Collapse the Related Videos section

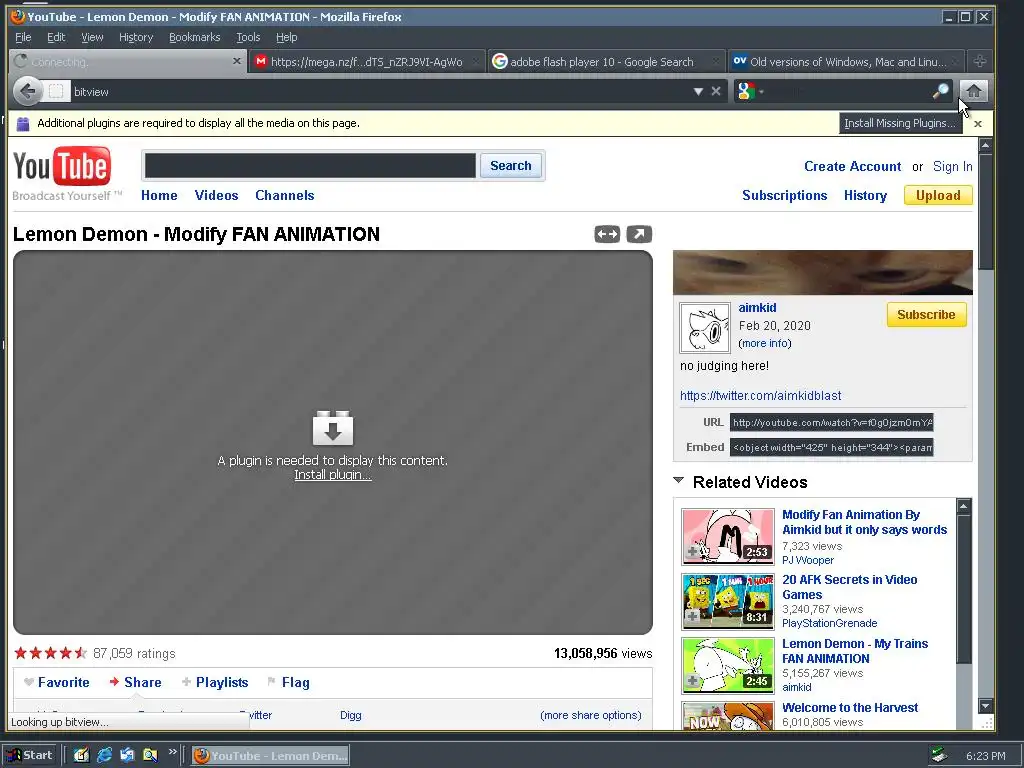coord(679,481)
